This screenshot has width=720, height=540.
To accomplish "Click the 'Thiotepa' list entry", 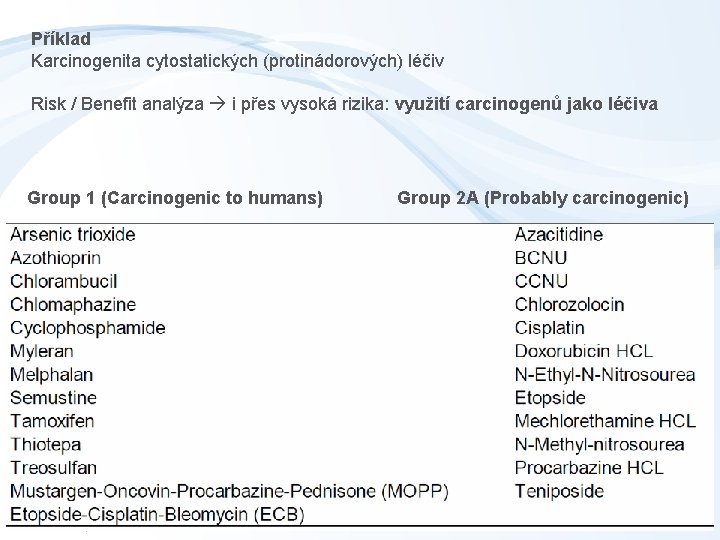I will click(46, 444).
